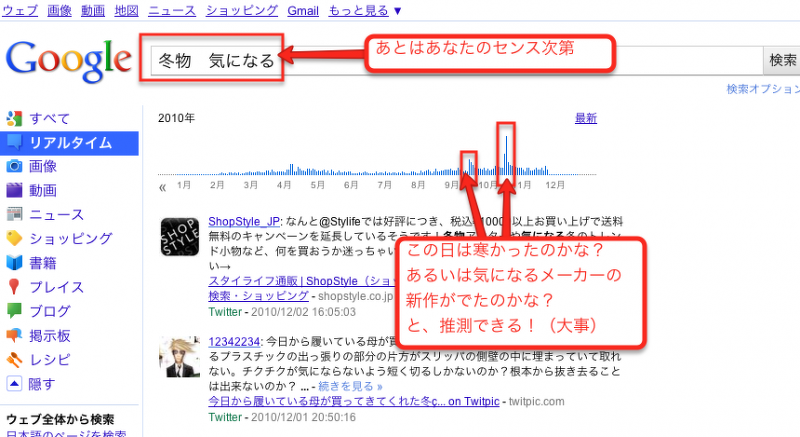The image size is (800, 437).
Task: Click the 動画 clapperboard icon
Action: click(x=14, y=190)
